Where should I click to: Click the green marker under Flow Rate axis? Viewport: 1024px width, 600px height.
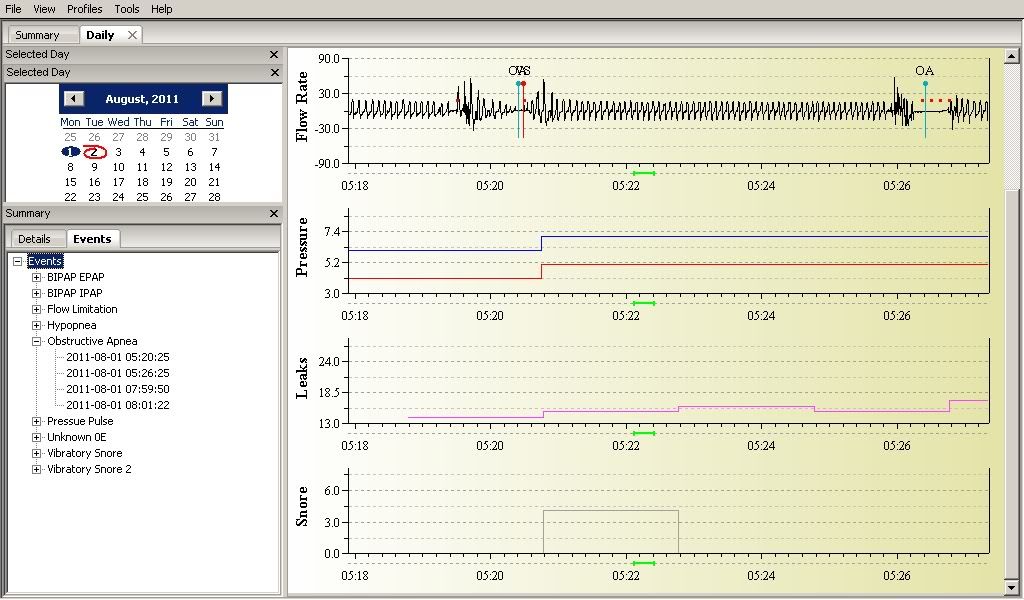(x=644, y=173)
